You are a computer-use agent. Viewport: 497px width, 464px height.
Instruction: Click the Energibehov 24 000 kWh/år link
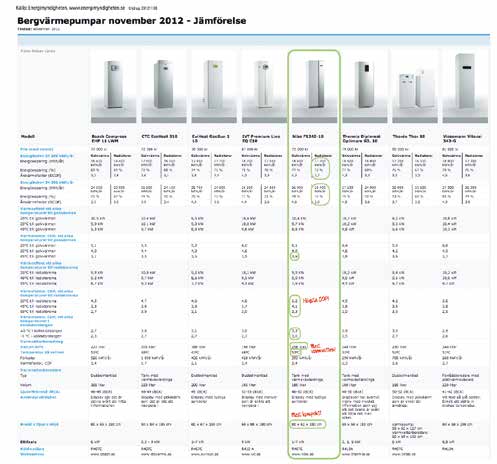click(x=47, y=182)
